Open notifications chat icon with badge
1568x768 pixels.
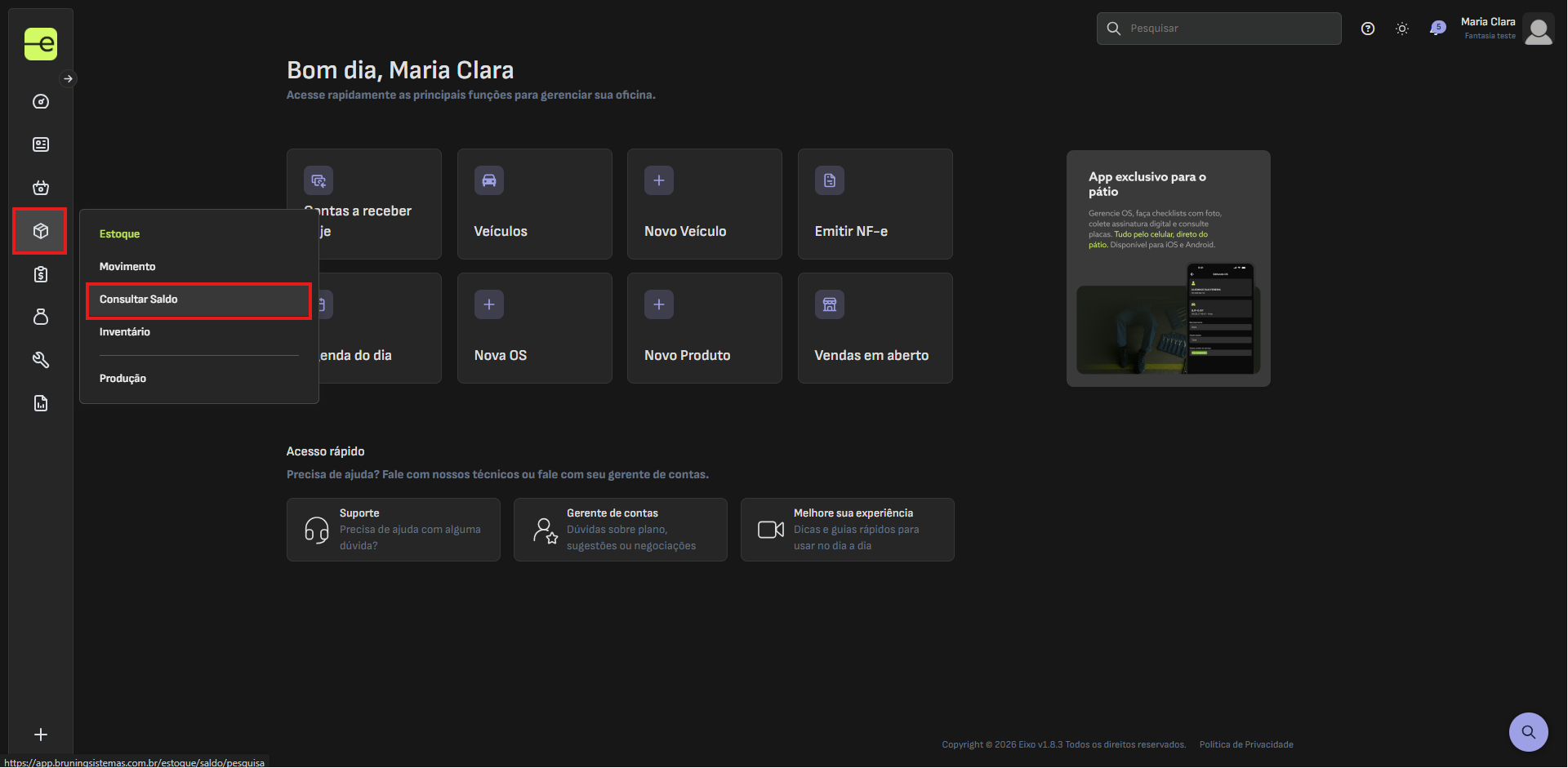tap(1437, 29)
